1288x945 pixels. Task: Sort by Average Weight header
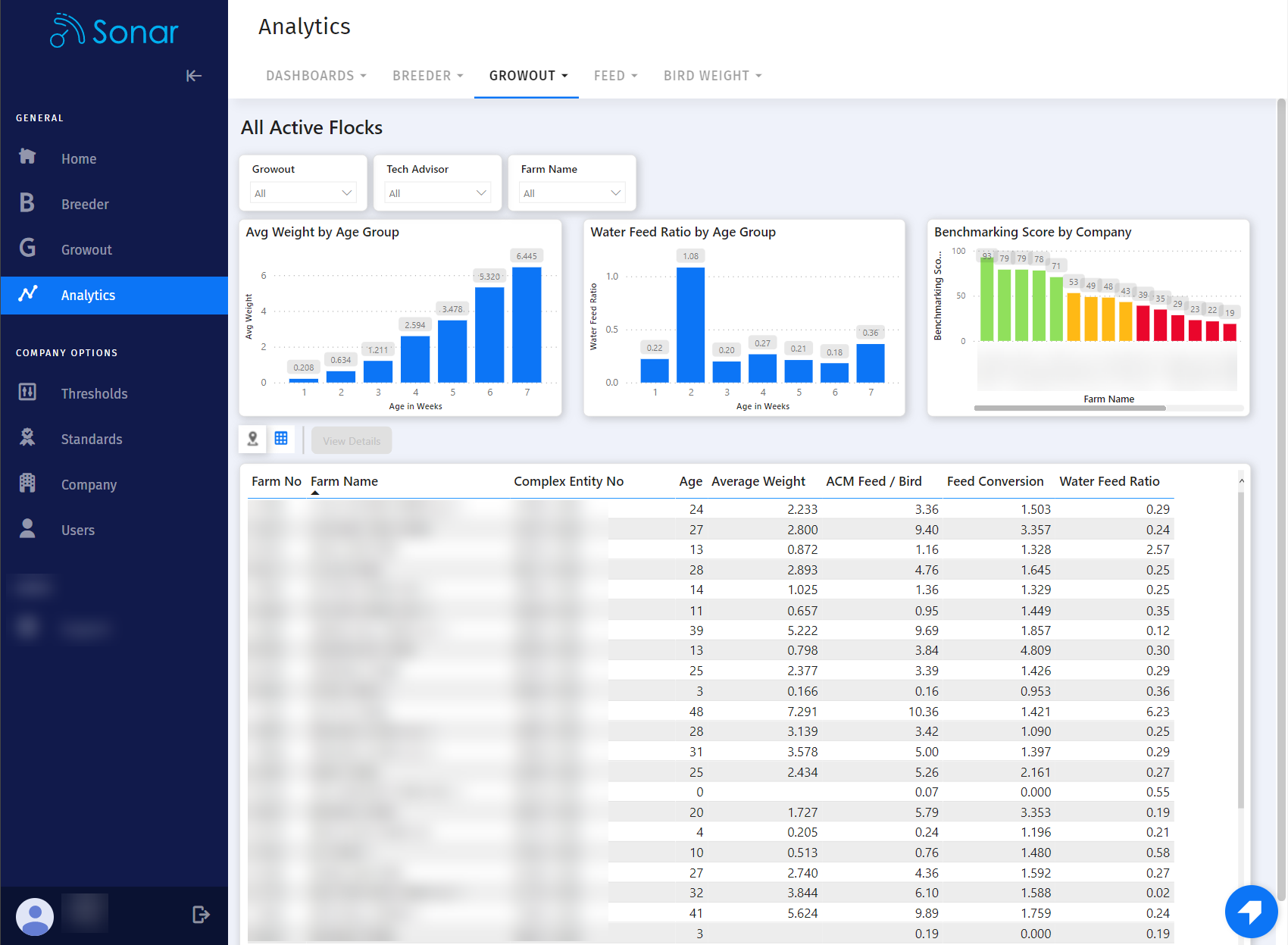coord(758,481)
